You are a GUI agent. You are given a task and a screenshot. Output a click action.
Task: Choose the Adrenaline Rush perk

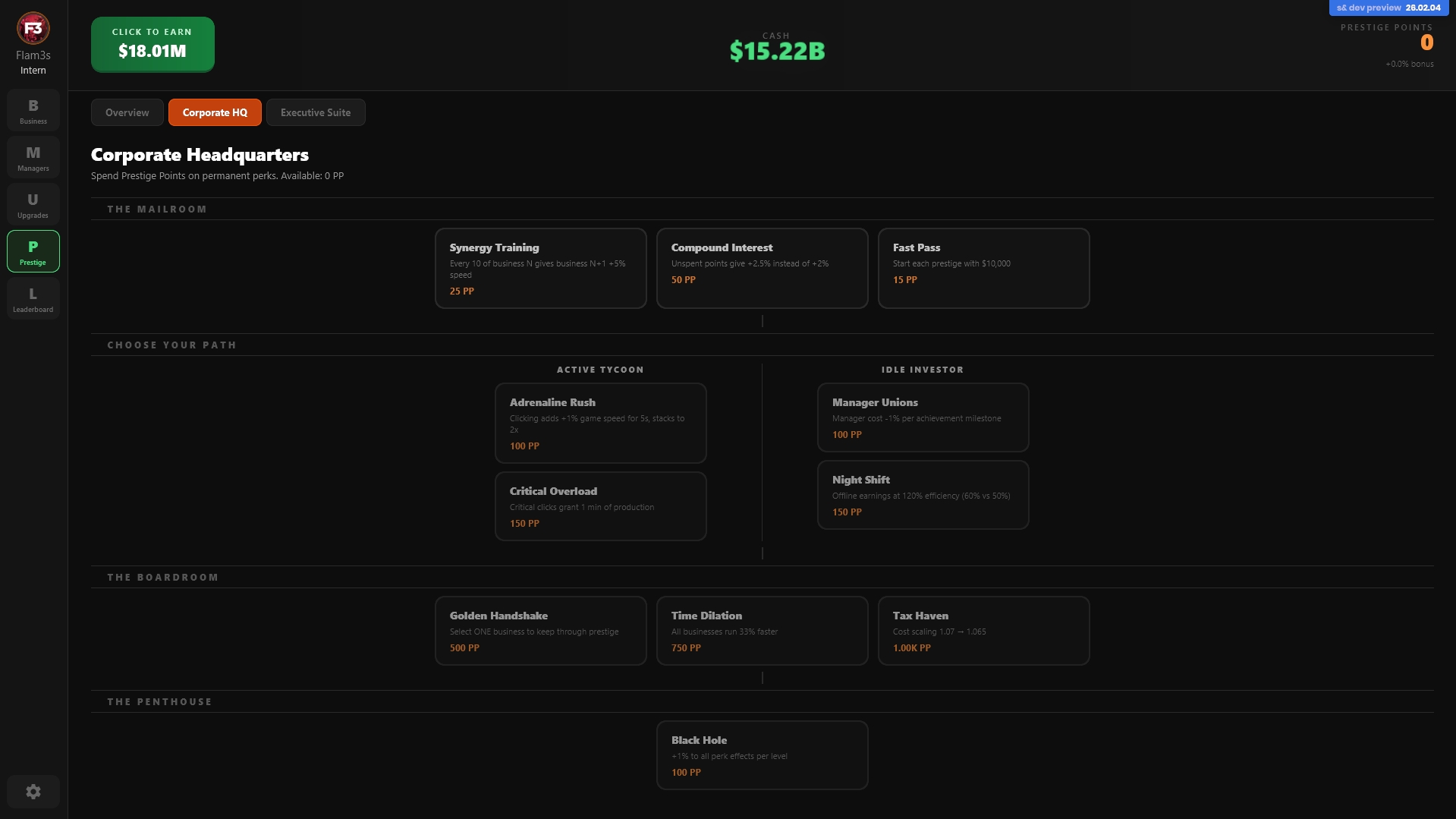(600, 423)
